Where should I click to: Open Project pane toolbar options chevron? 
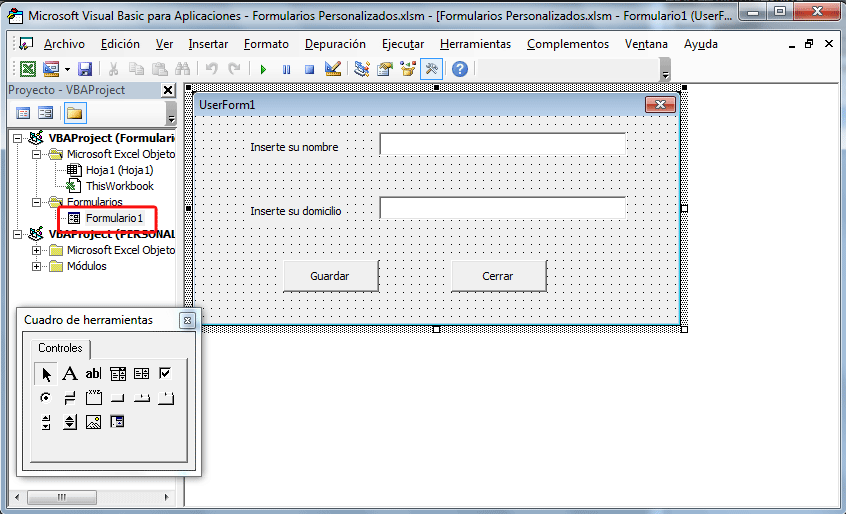click(x=171, y=114)
